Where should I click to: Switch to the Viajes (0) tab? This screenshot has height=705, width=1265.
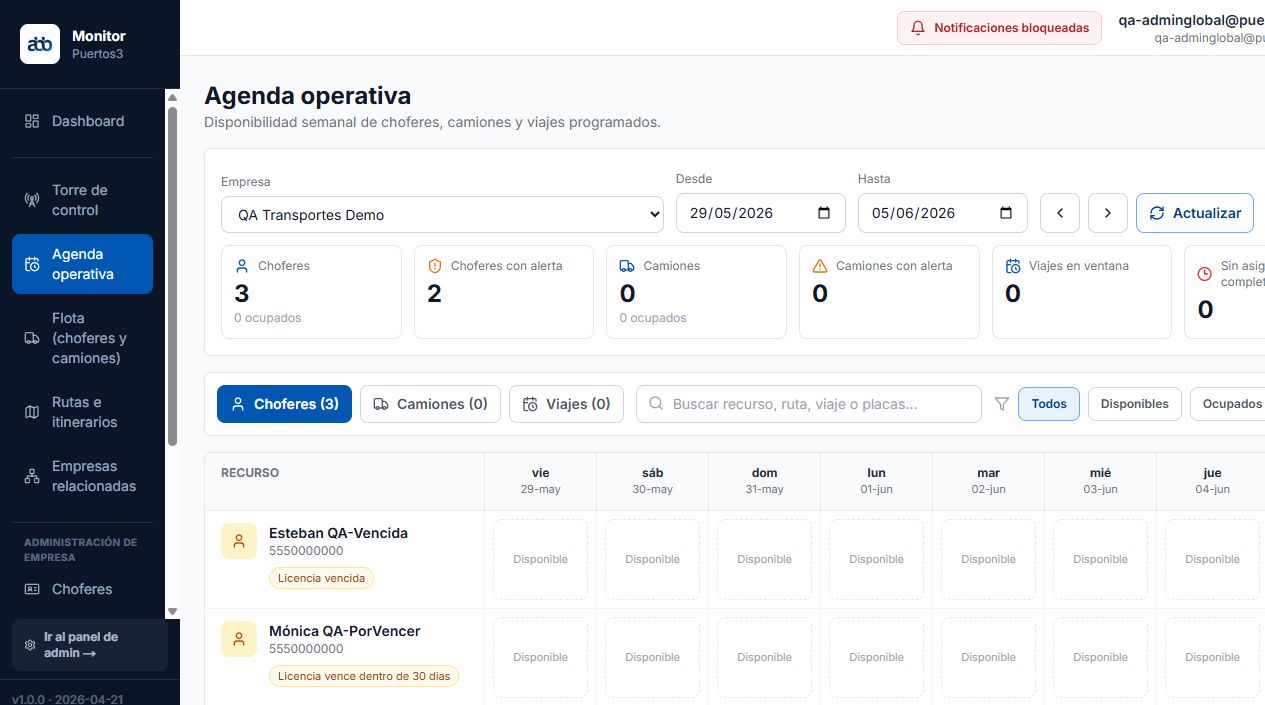click(566, 404)
